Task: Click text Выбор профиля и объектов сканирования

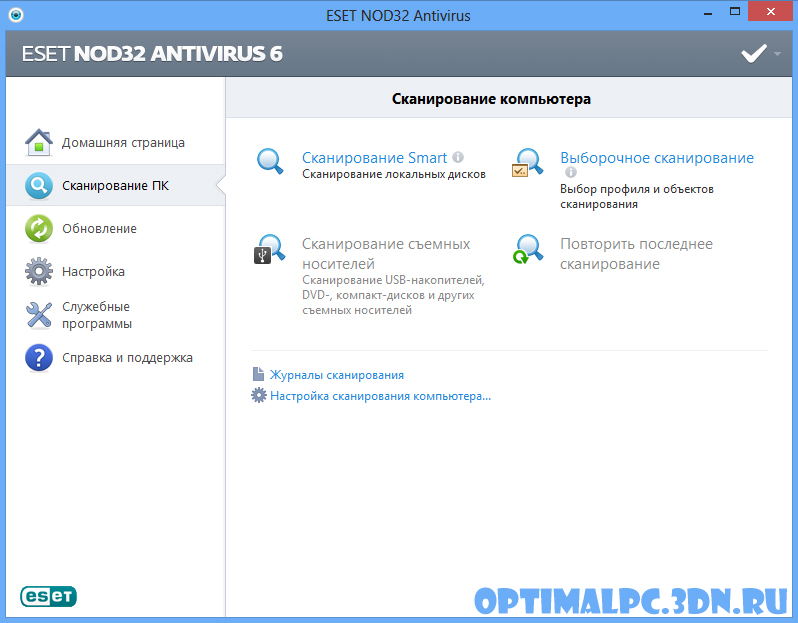Action: pyautogui.click(x=637, y=196)
